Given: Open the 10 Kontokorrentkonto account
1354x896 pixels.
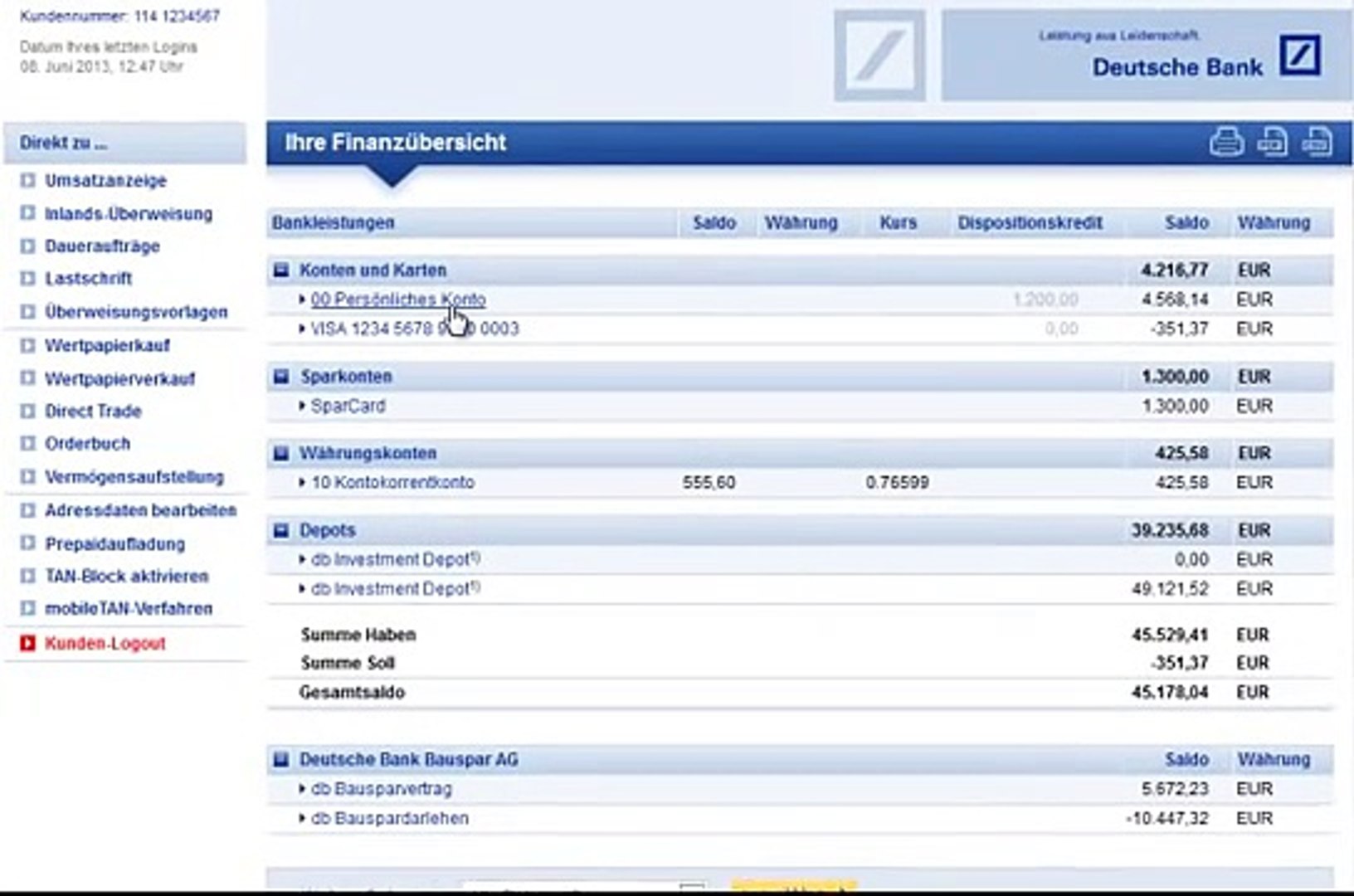Looking at the screenshot, I should (393, 482).
